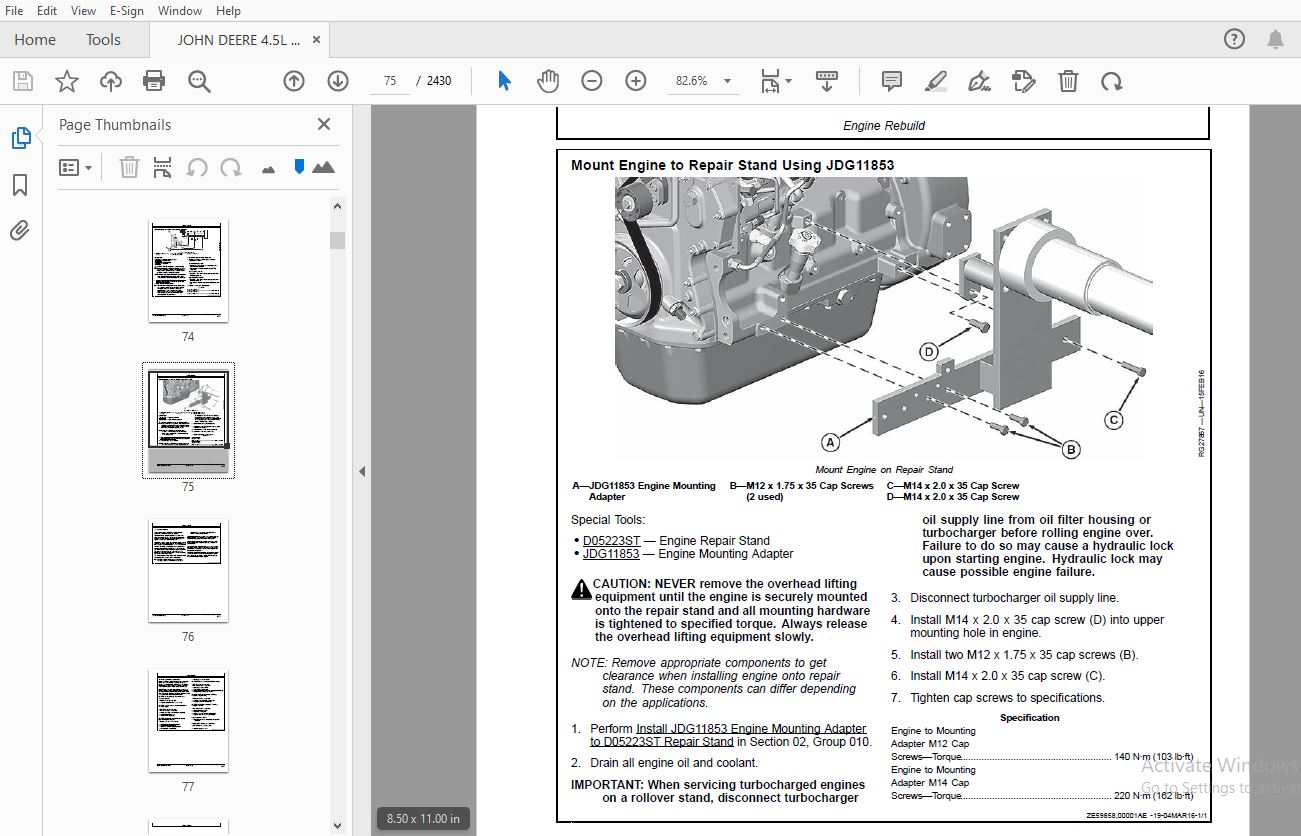Select page 74 thumbnail
1301x836 pixels.
point(188,271)
